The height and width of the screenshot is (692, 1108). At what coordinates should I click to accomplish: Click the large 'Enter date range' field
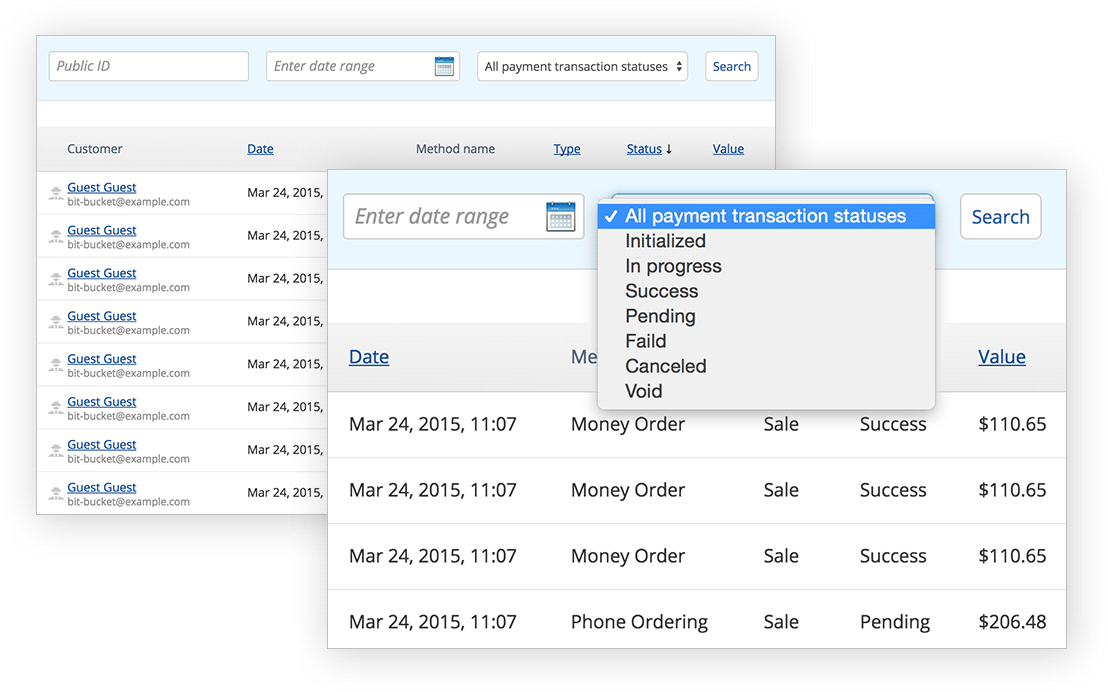point(440,217)
